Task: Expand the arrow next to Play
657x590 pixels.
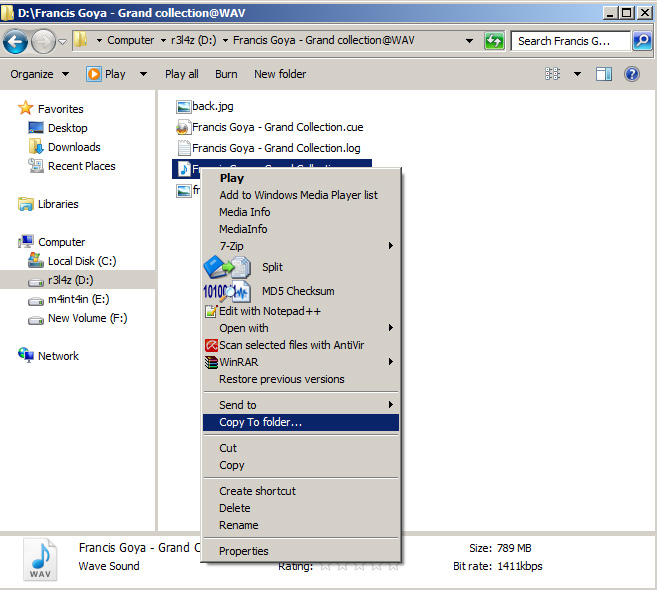Action: (143, 74)
